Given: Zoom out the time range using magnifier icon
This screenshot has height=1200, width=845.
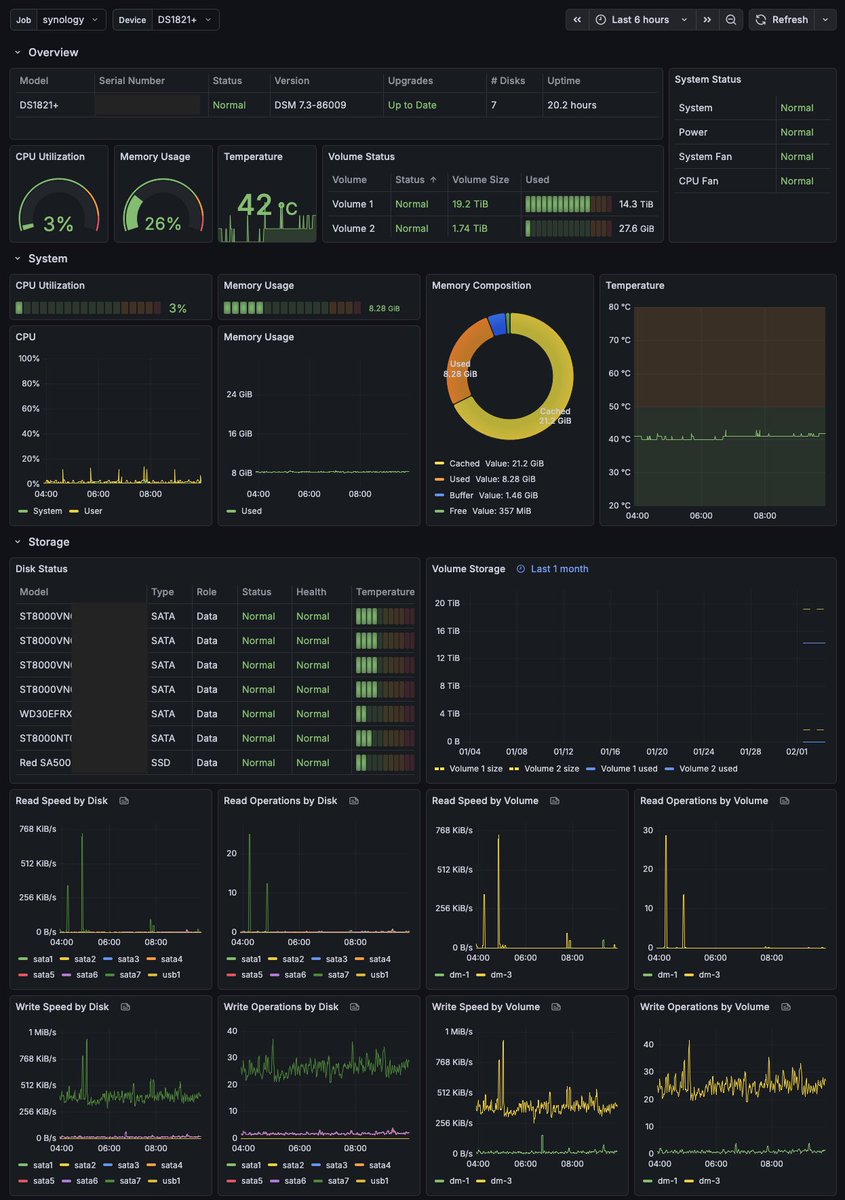Looking at the screenshot, I should [732, 20].
